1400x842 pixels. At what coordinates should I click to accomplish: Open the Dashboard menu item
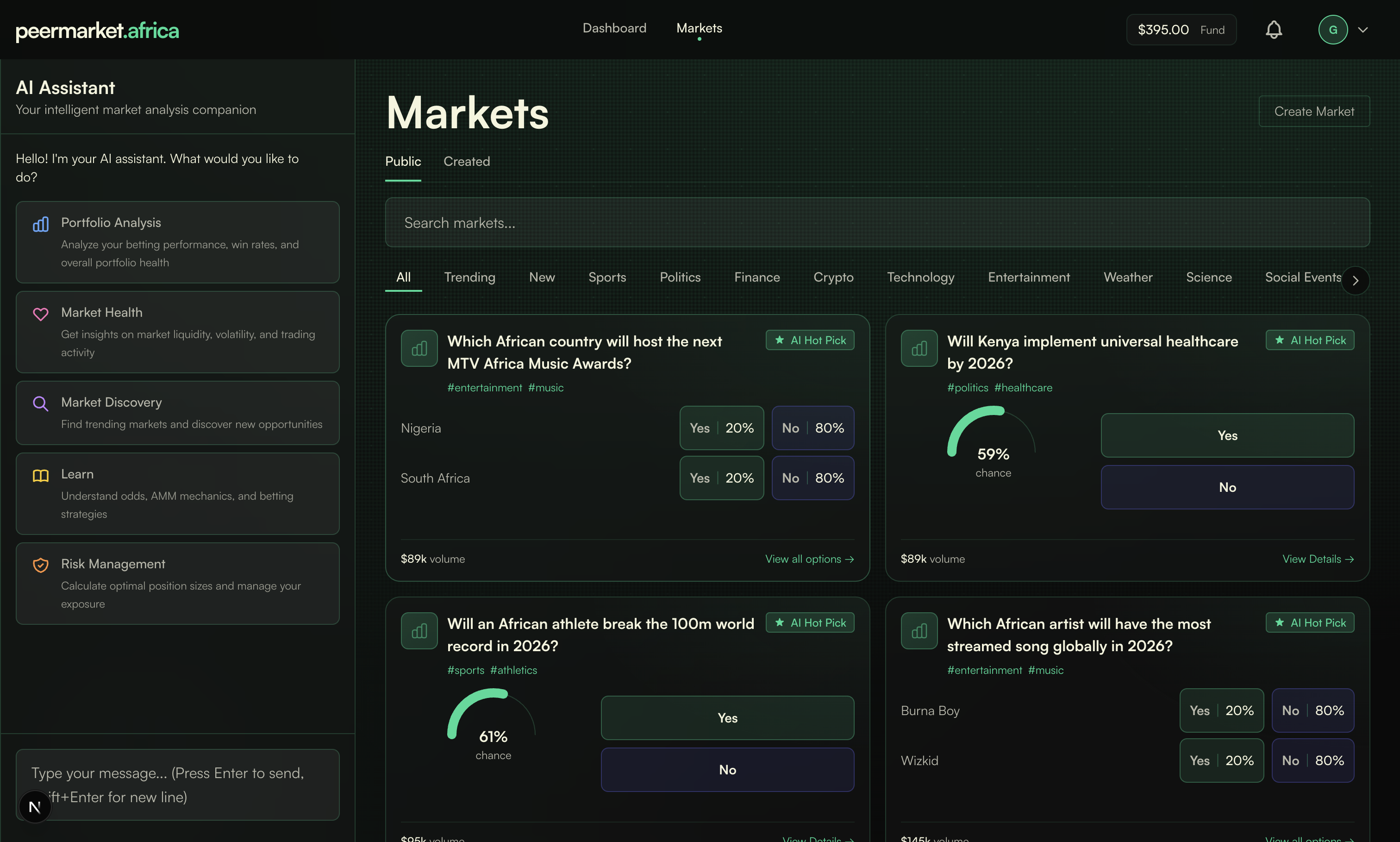pos(614,28)
